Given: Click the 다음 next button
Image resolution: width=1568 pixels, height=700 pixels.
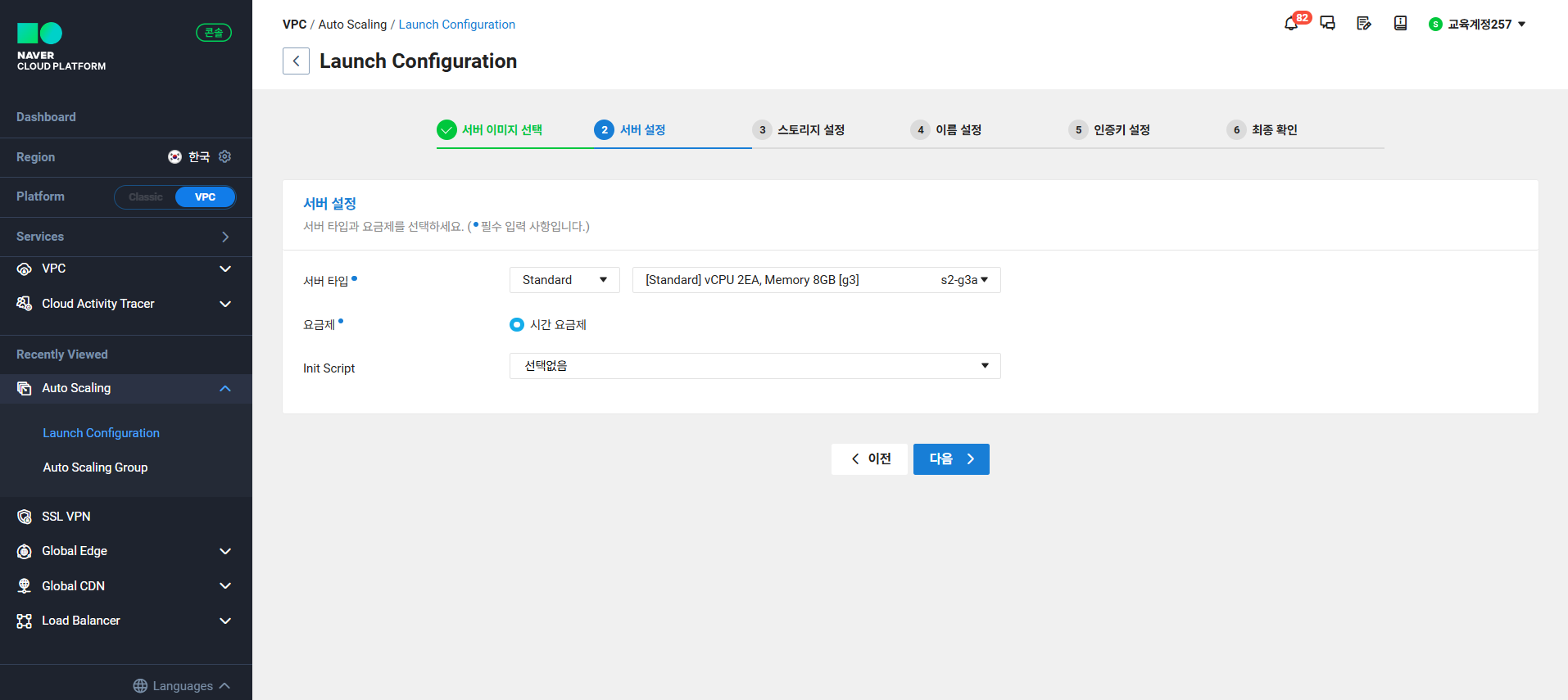Looking at the screenshot, I should [951, 459].
